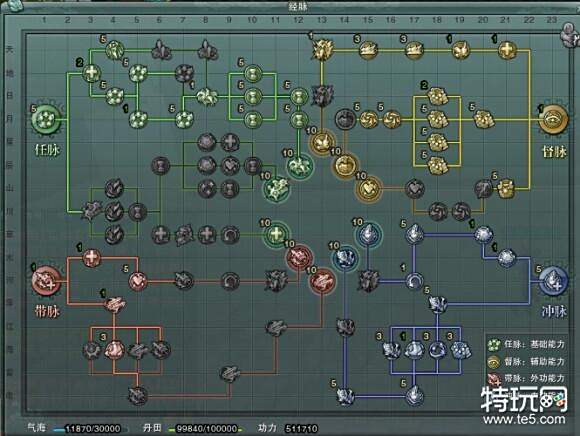Click the gold level-2 node atop the gold box
The width and height of the screenshot is (580, 436).
click(438, 96)
